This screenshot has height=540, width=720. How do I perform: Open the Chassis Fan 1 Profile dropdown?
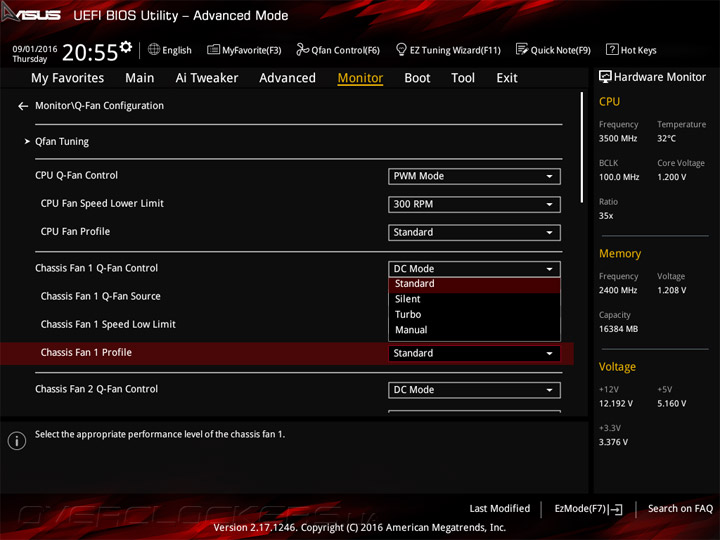(474, 353)
